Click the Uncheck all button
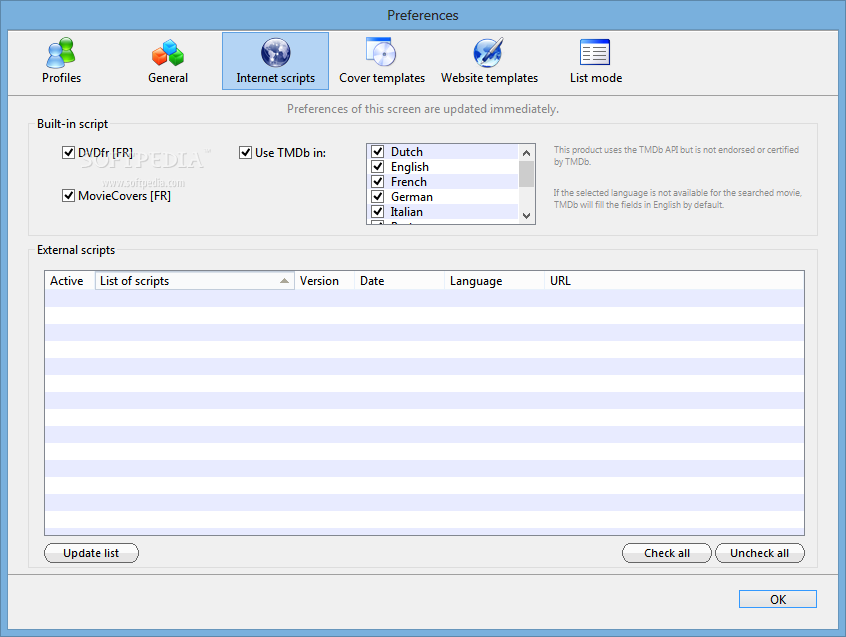The height and width of the screenshot is (637, 846). pos(760,553)
